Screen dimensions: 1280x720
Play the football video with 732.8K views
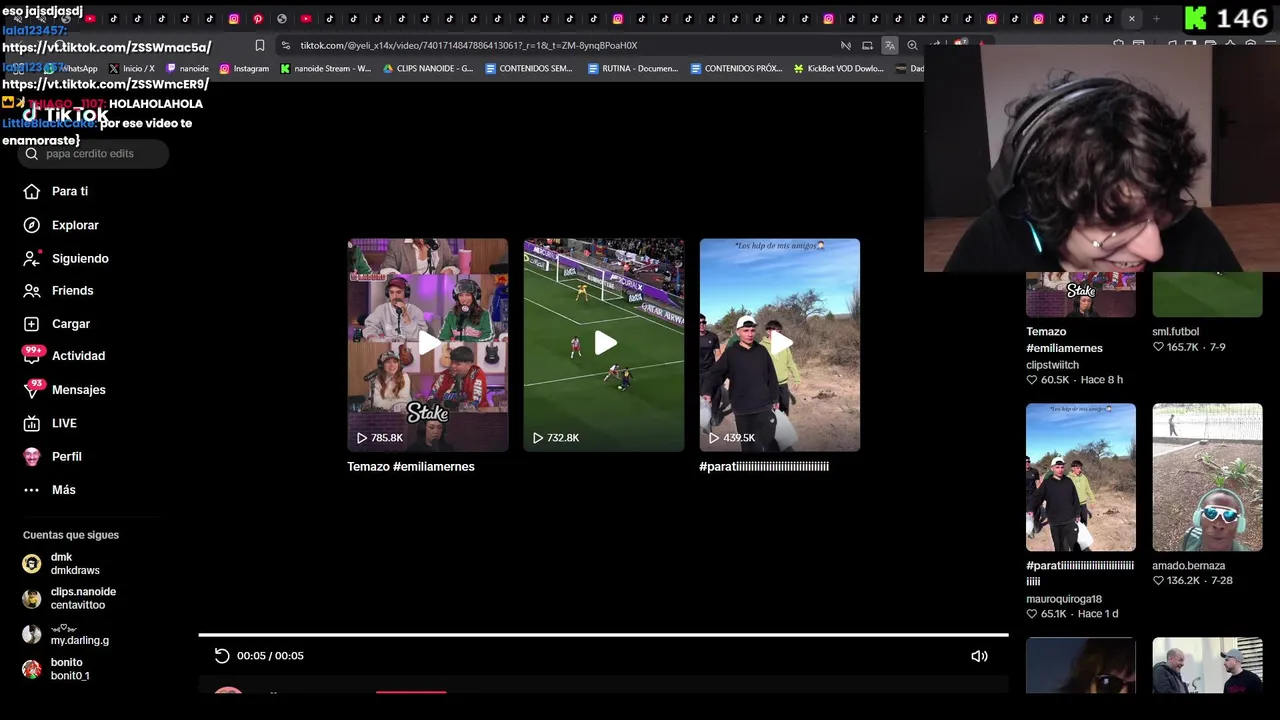coord(604,344)
